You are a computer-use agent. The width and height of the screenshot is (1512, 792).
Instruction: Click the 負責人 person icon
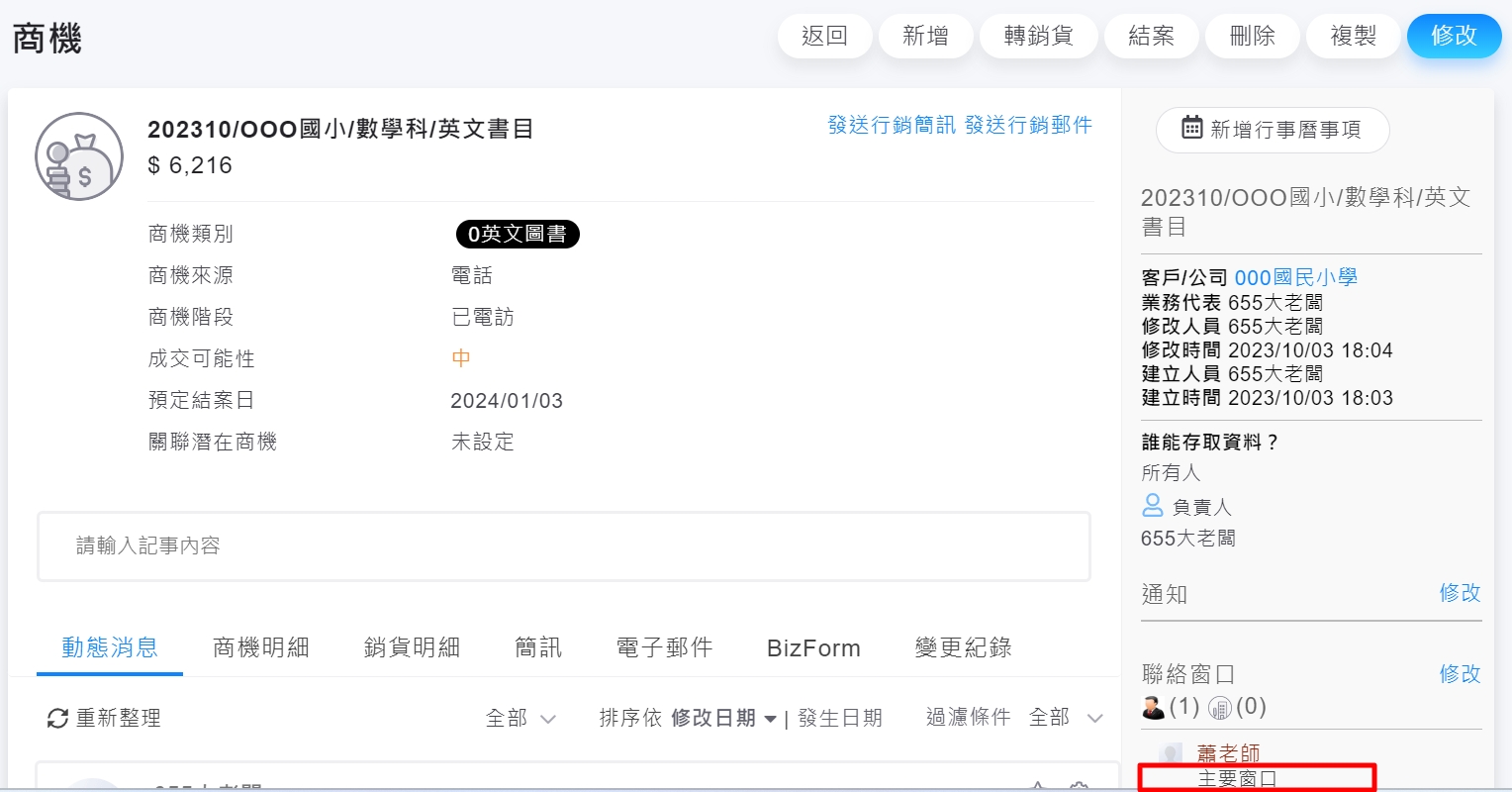tap(1153, 506)
